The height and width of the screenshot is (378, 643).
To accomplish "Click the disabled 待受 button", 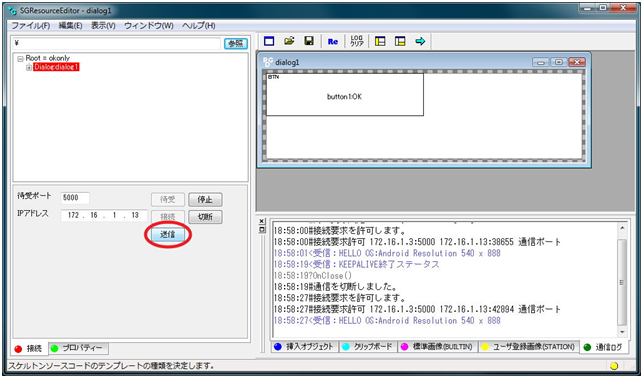I will [168, 200].
